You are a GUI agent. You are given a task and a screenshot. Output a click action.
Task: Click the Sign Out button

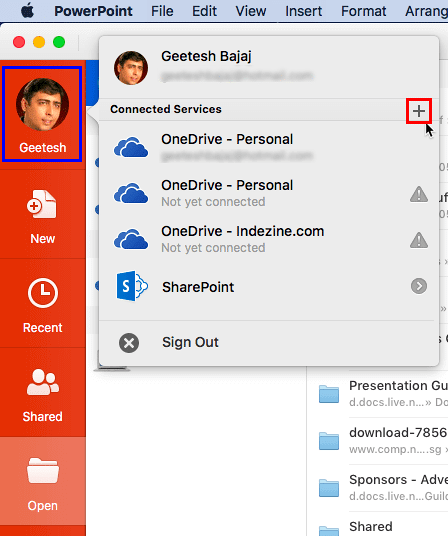269,343
